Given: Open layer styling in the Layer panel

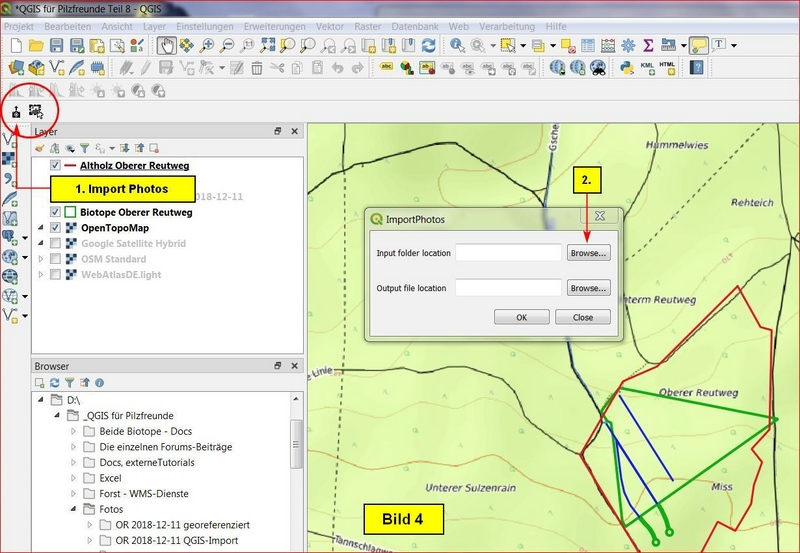Looking at the screenshot, I should (x=40, y=148).
